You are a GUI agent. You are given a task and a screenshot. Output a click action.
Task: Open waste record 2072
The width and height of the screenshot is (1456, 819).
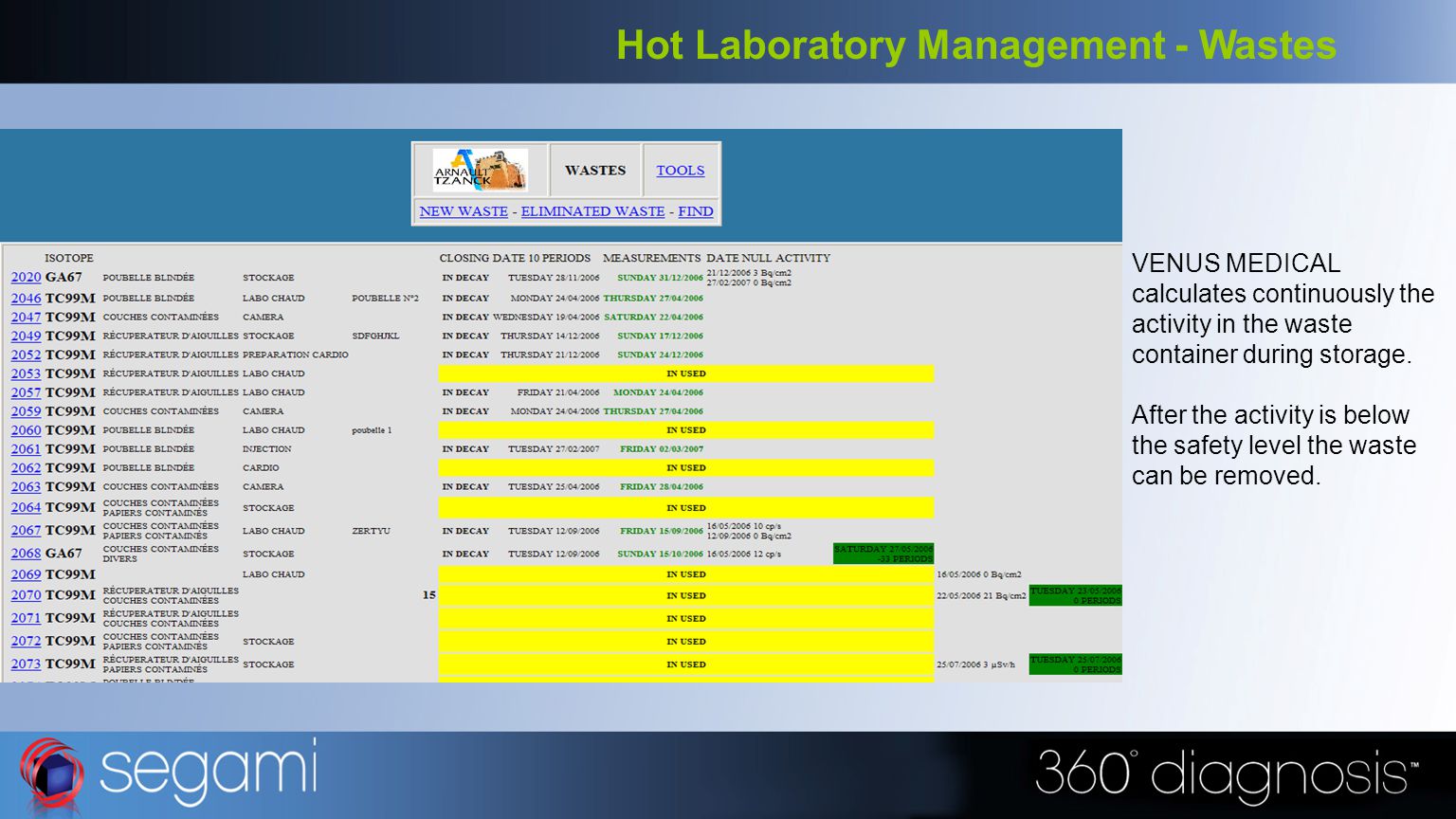pyautogui.click(x=26, y=642)
